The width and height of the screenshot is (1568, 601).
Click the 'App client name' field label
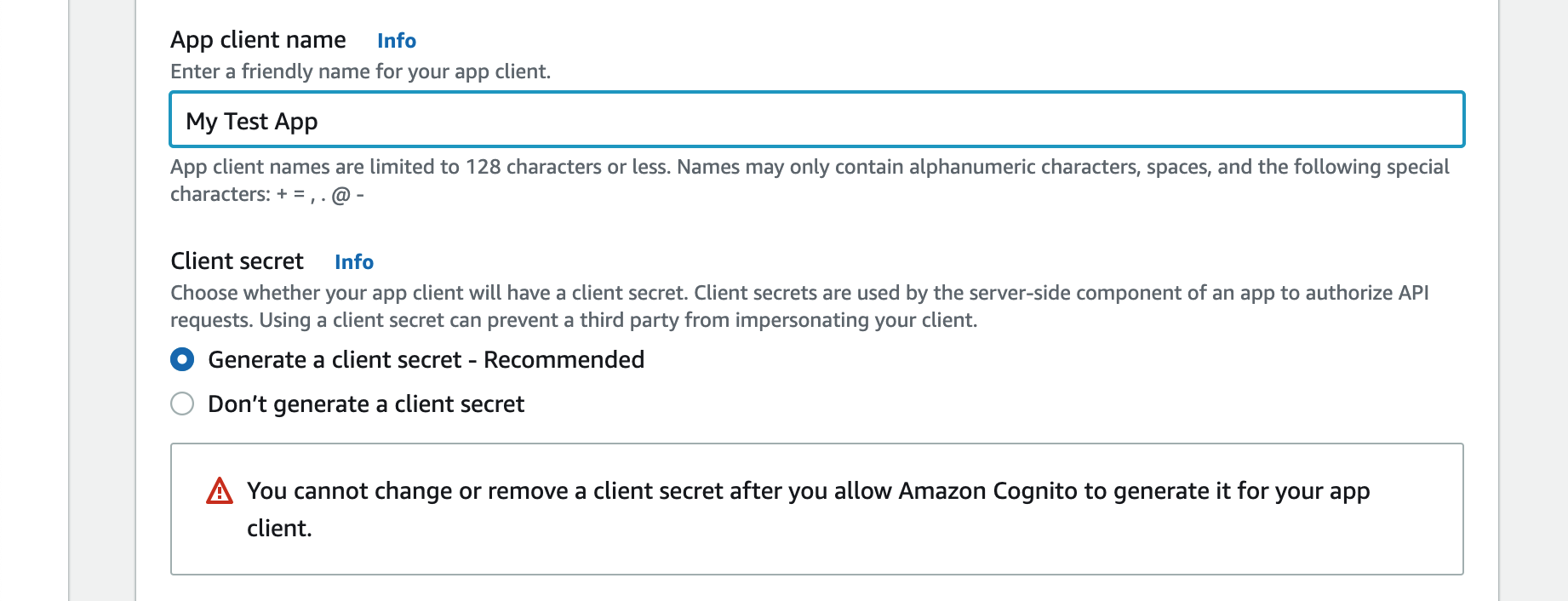[258, 40]
